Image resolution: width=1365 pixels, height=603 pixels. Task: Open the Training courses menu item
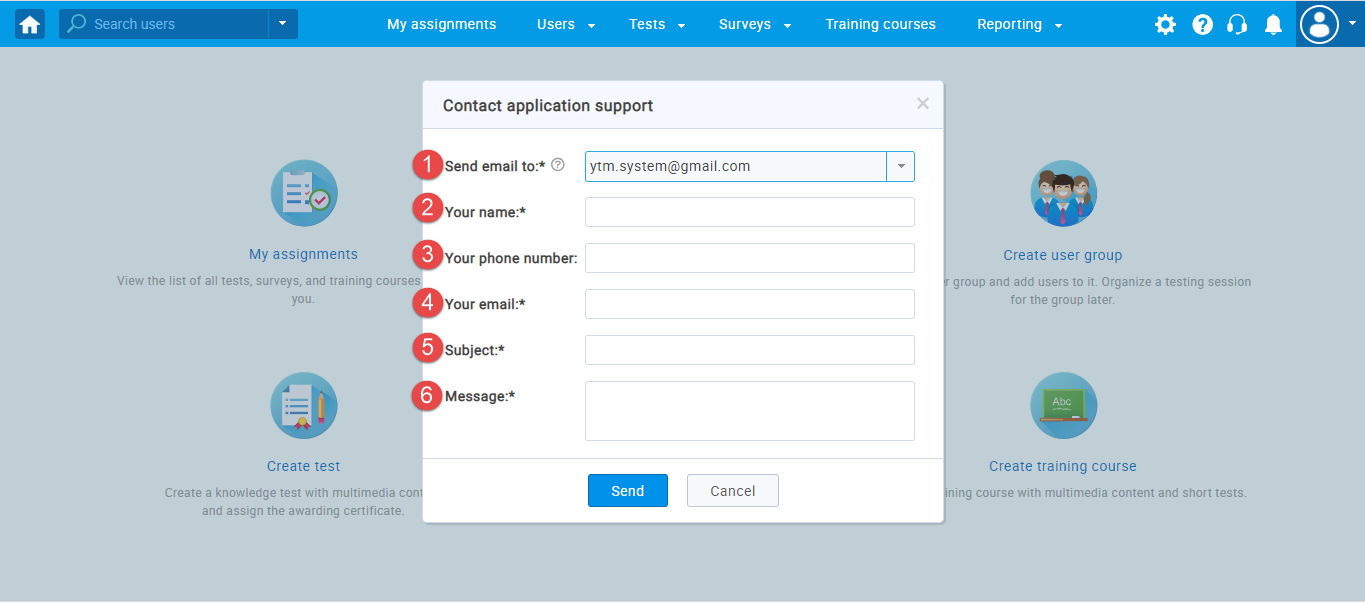(880, 24)
